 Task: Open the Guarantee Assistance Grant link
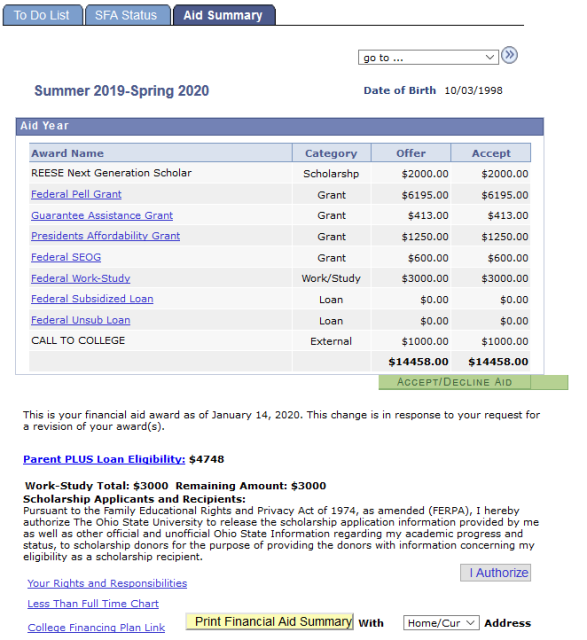tap(102, 216)
